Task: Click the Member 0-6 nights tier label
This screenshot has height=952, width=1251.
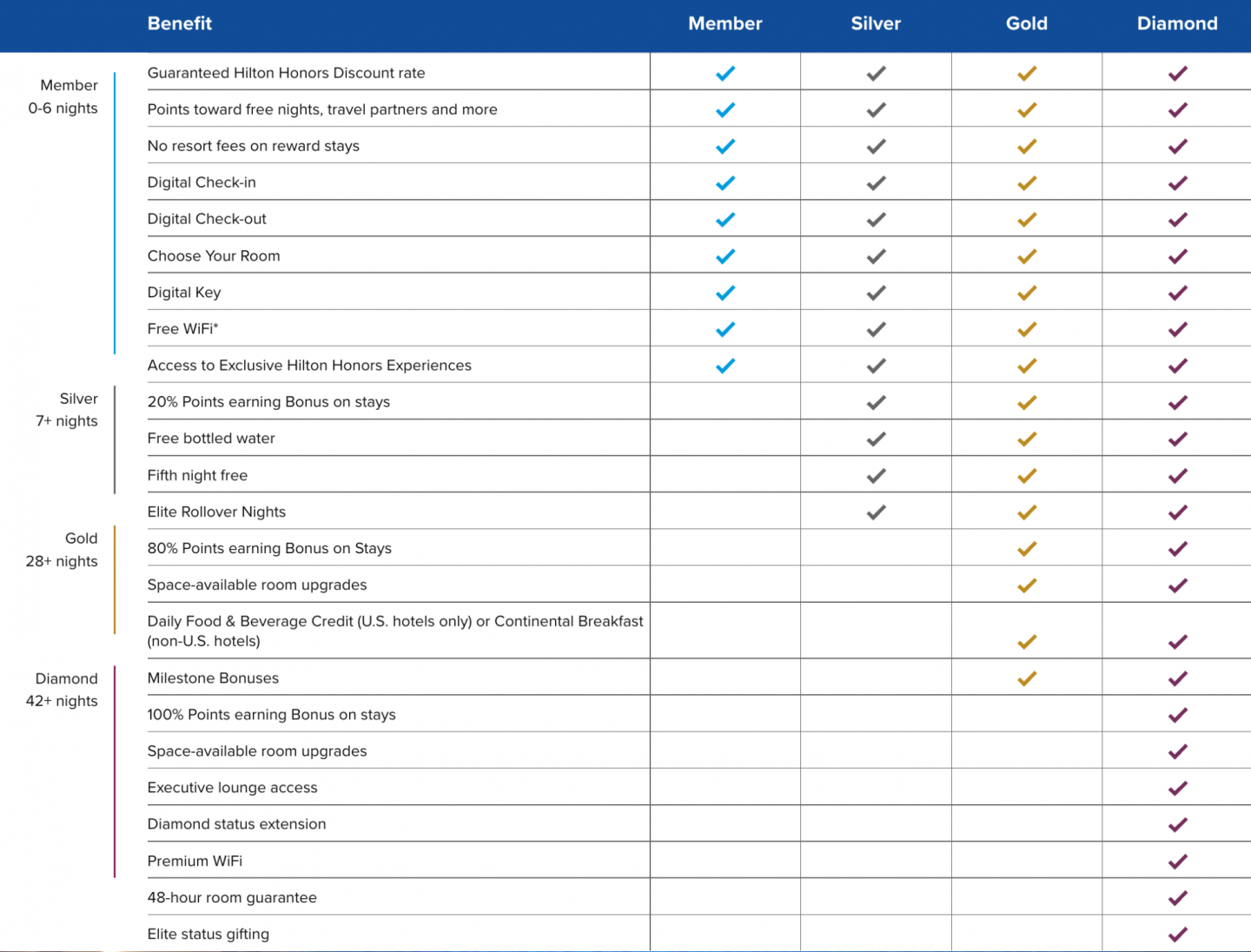Action: click(63, 96)
